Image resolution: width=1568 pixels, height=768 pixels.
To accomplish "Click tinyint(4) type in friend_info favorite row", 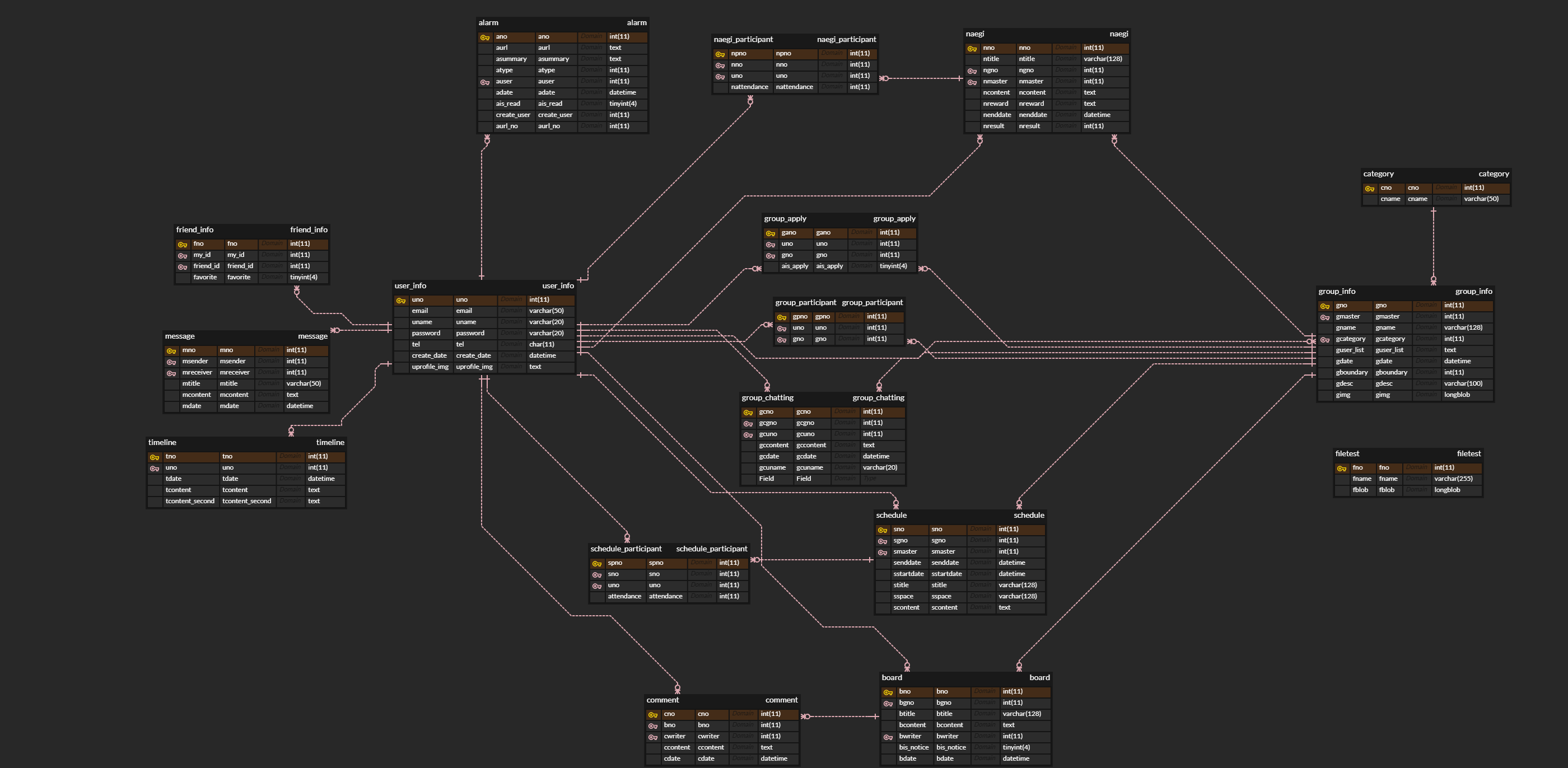I will [303, 278].
